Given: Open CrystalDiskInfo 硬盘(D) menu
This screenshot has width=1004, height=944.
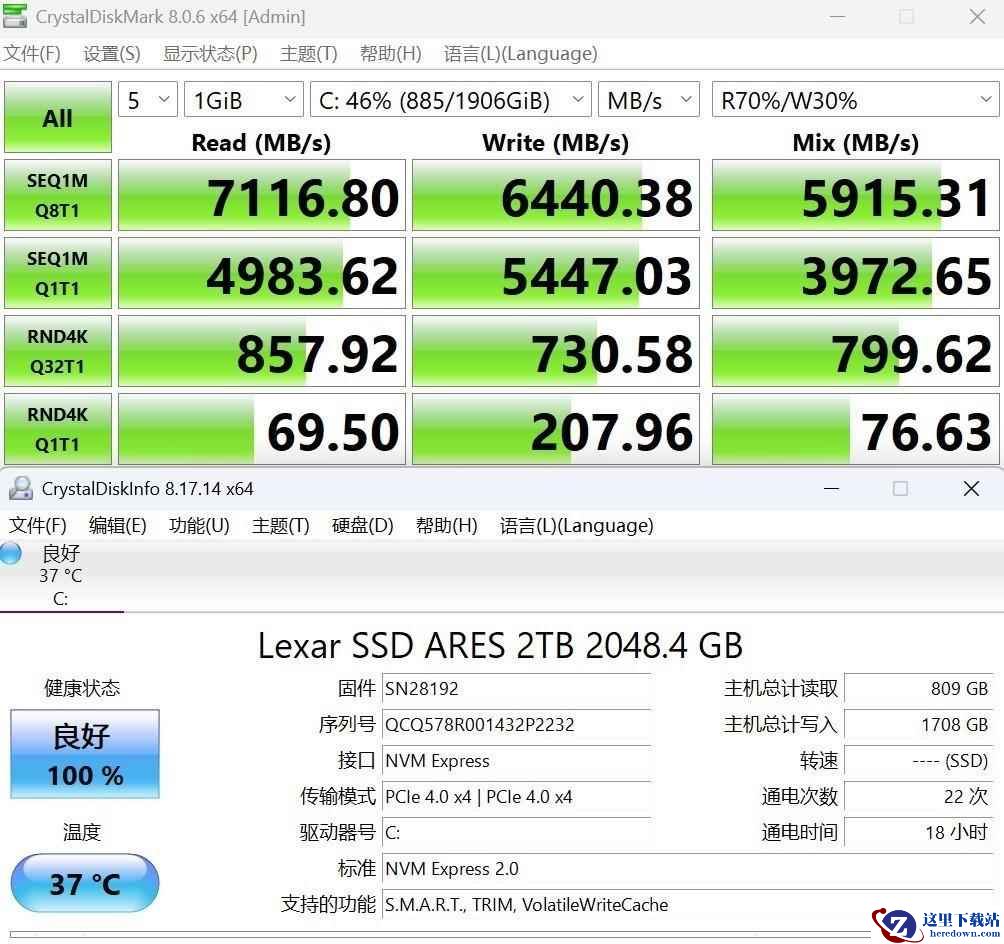Looking at the screenshot, I should click(x=362, y=526).
